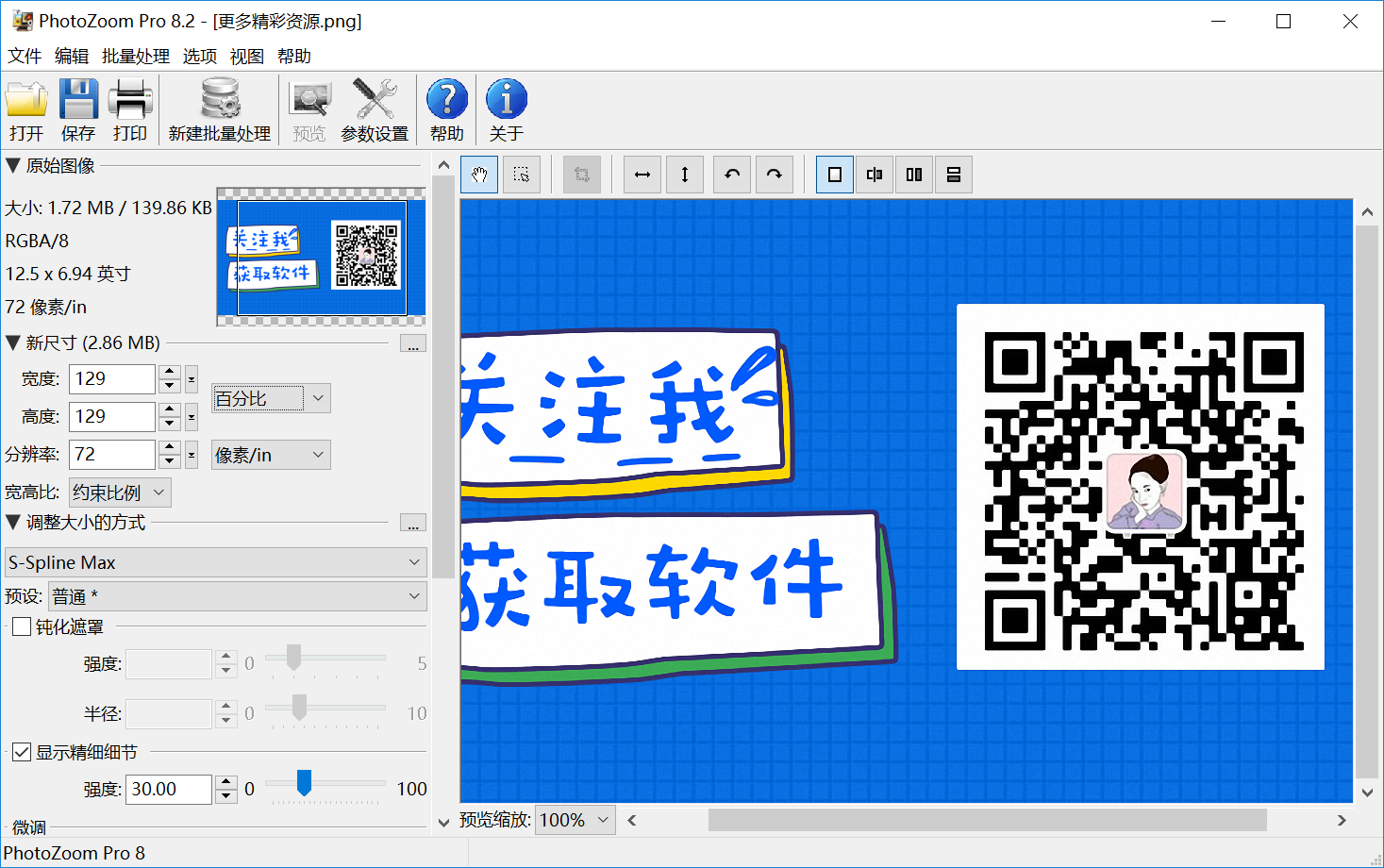Open the small menu button beside 分辨率

(x=192, y=455)
